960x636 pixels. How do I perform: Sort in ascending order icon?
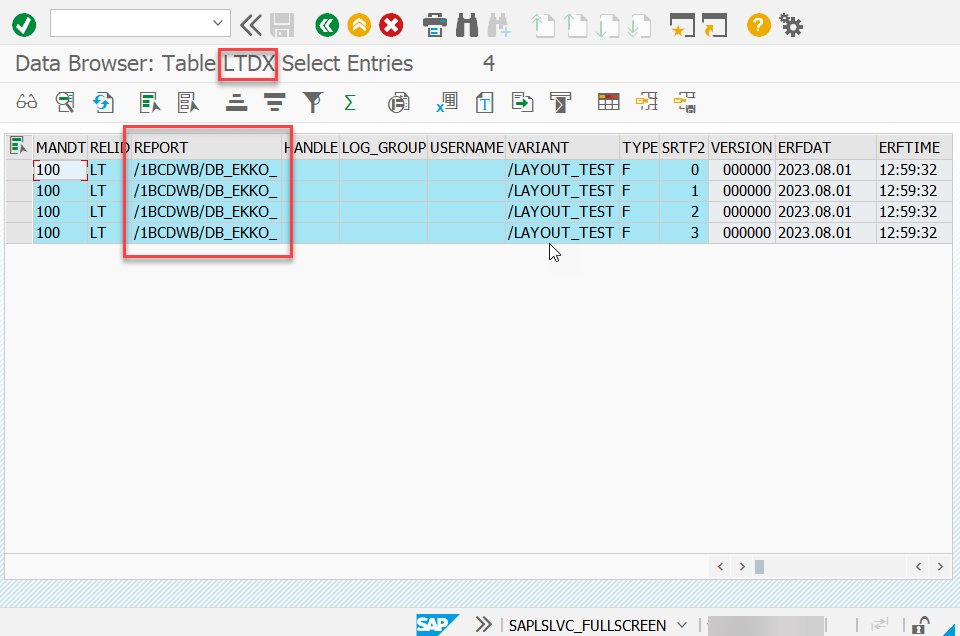pyautogui.click(x=236, y=102)
